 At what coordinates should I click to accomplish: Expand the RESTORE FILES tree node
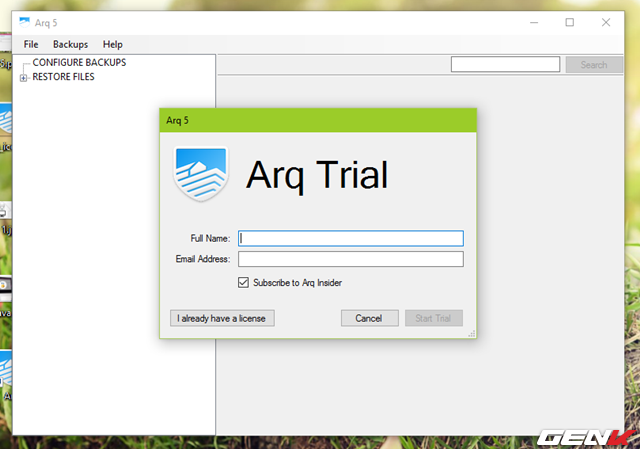point(24,77)
